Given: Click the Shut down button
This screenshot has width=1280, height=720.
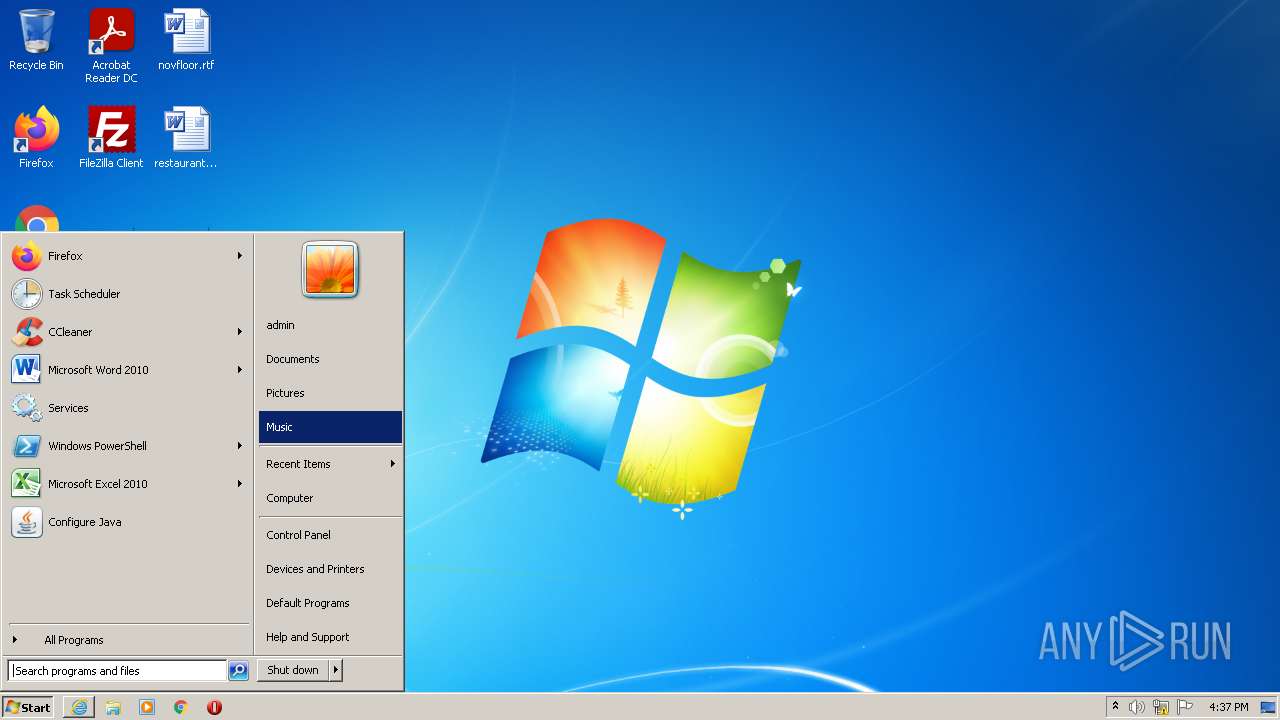Looking at the screenshot, I should pyautogui.click(x=293, y=671).
